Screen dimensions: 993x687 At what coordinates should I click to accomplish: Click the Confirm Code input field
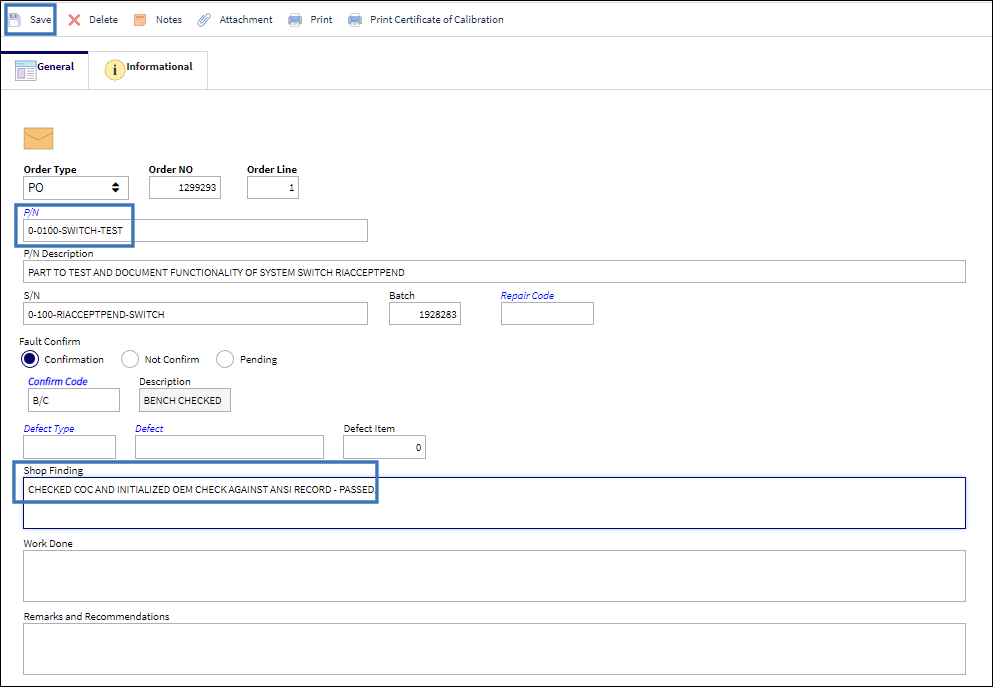(x=74, y=400)
